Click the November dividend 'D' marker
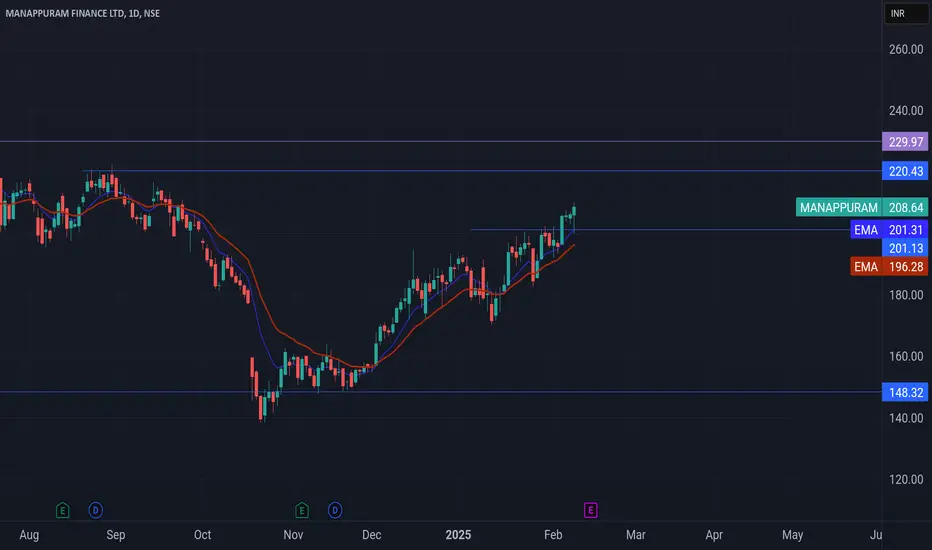Image resolution: width=932 pixels, height=550 pixels. pos(335,510)
